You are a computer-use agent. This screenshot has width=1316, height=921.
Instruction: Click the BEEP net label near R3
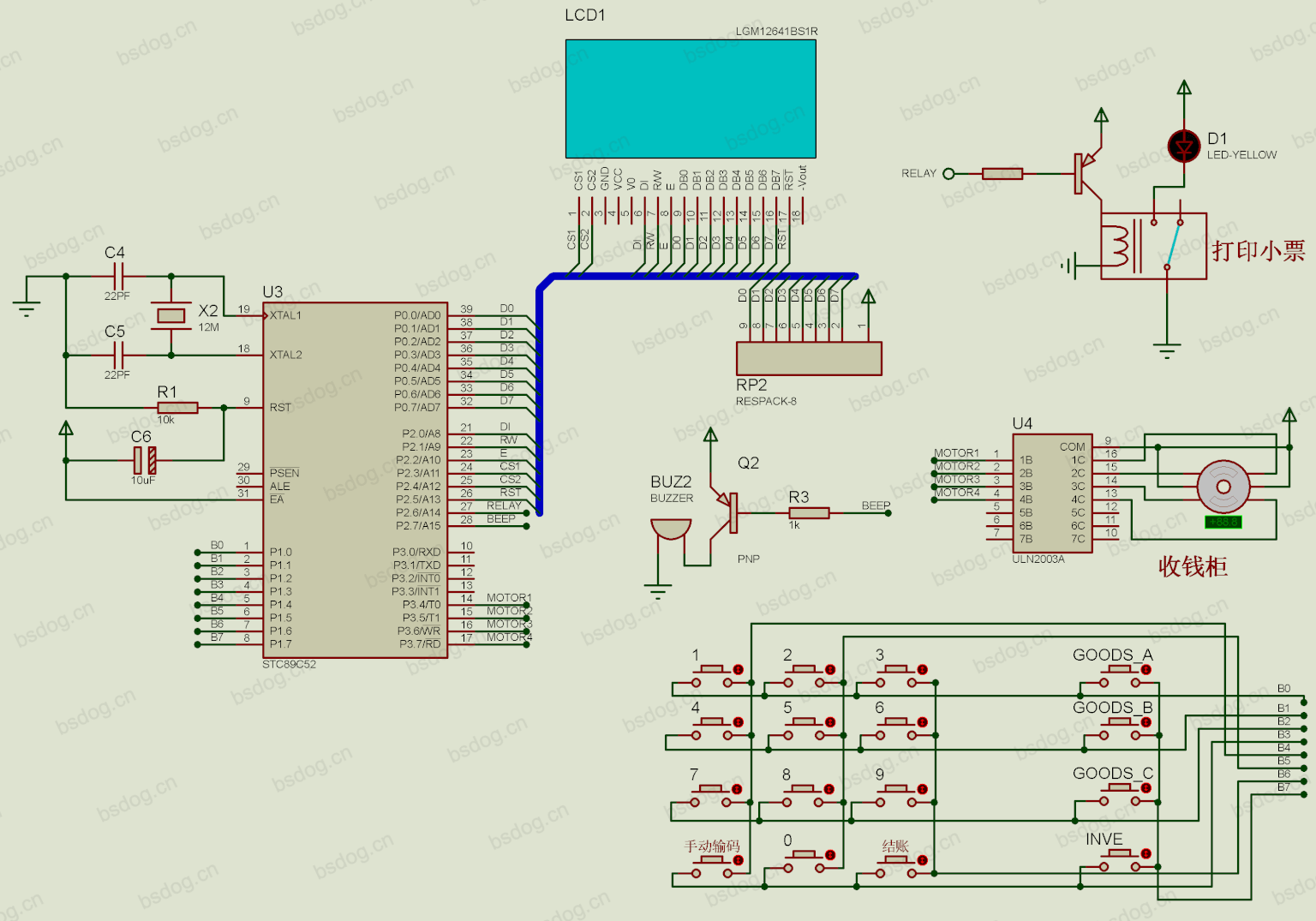point(876,505)
